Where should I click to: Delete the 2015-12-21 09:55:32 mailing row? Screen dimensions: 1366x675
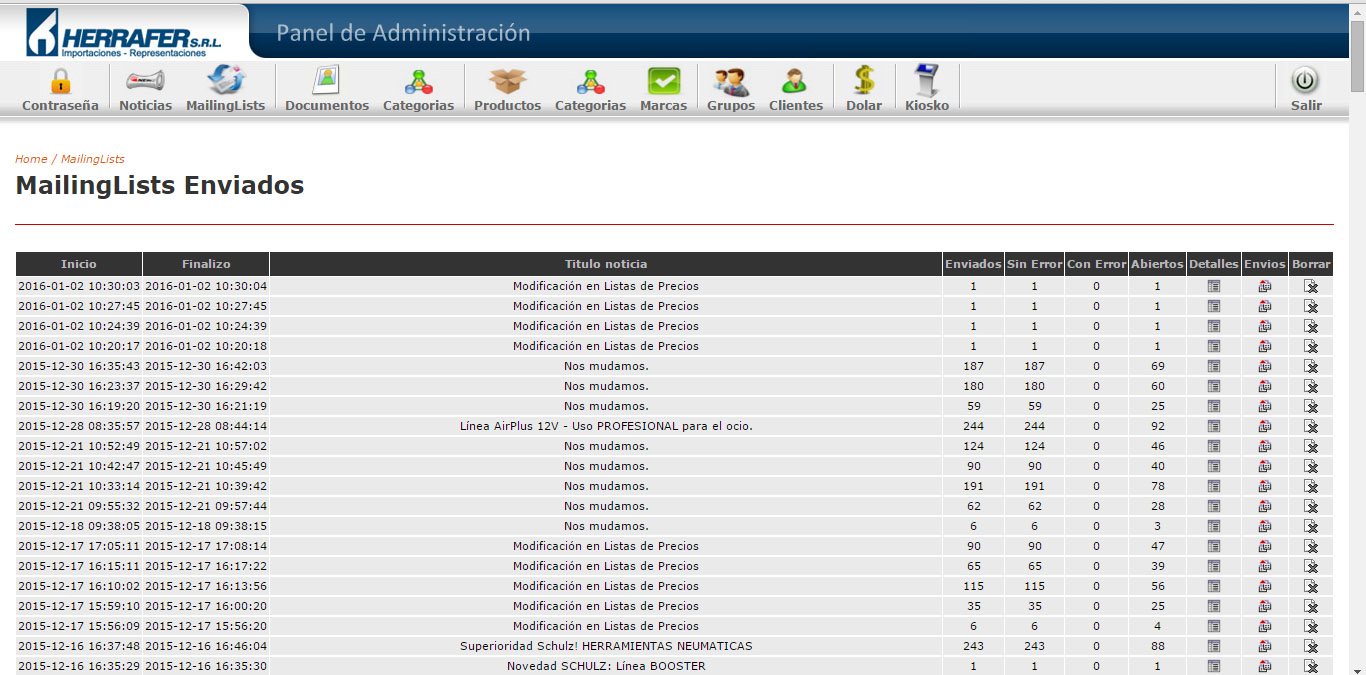point(1311,506)
